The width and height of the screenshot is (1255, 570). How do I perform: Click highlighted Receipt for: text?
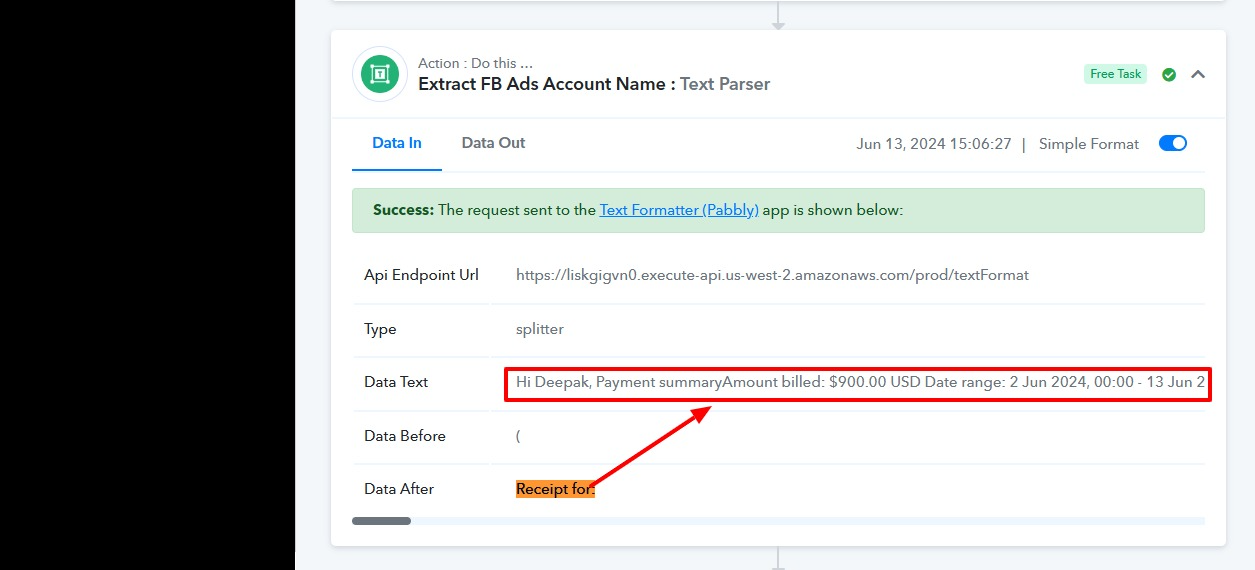555,489
